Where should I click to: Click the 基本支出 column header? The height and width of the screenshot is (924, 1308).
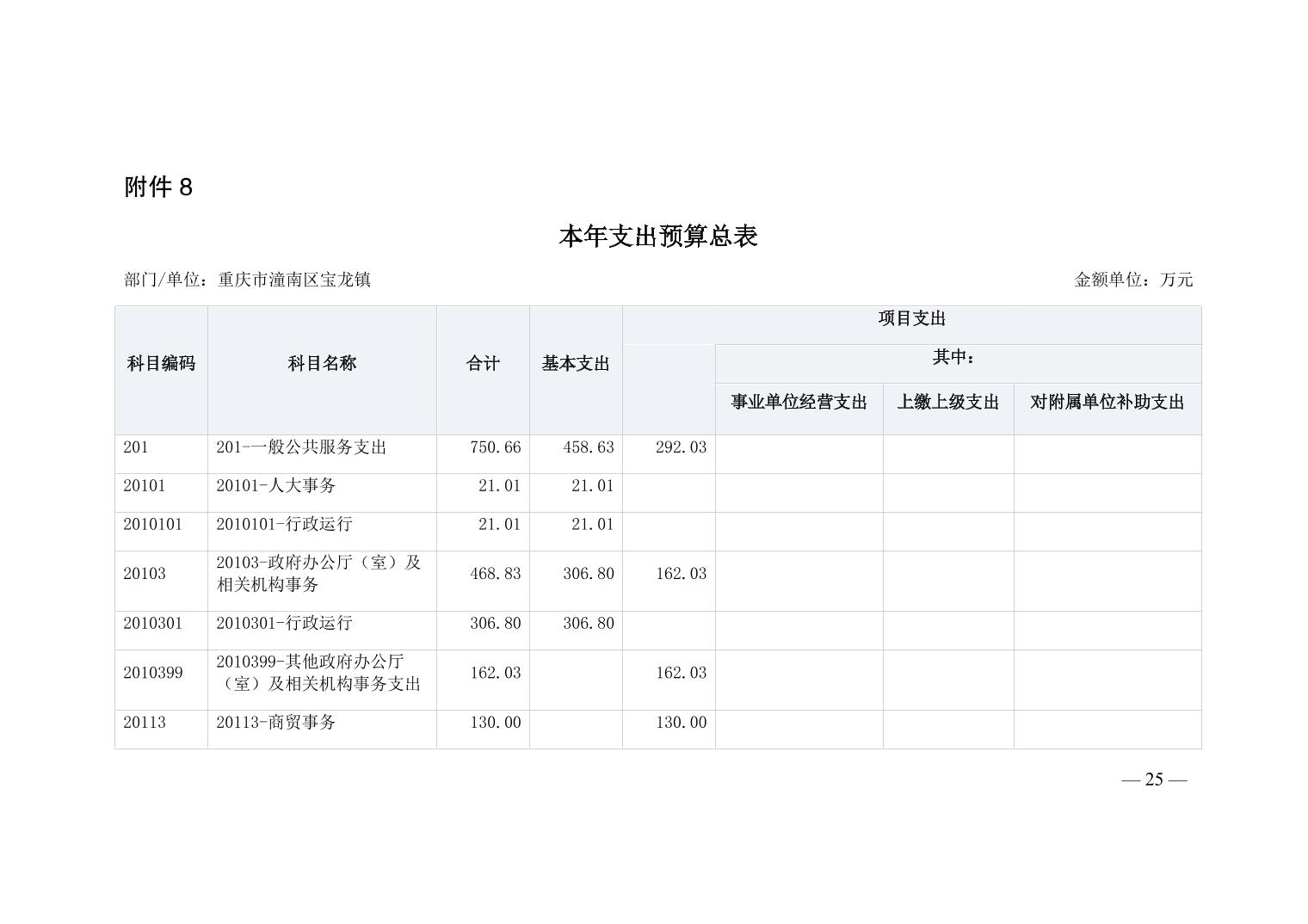[x=576, y=364]
